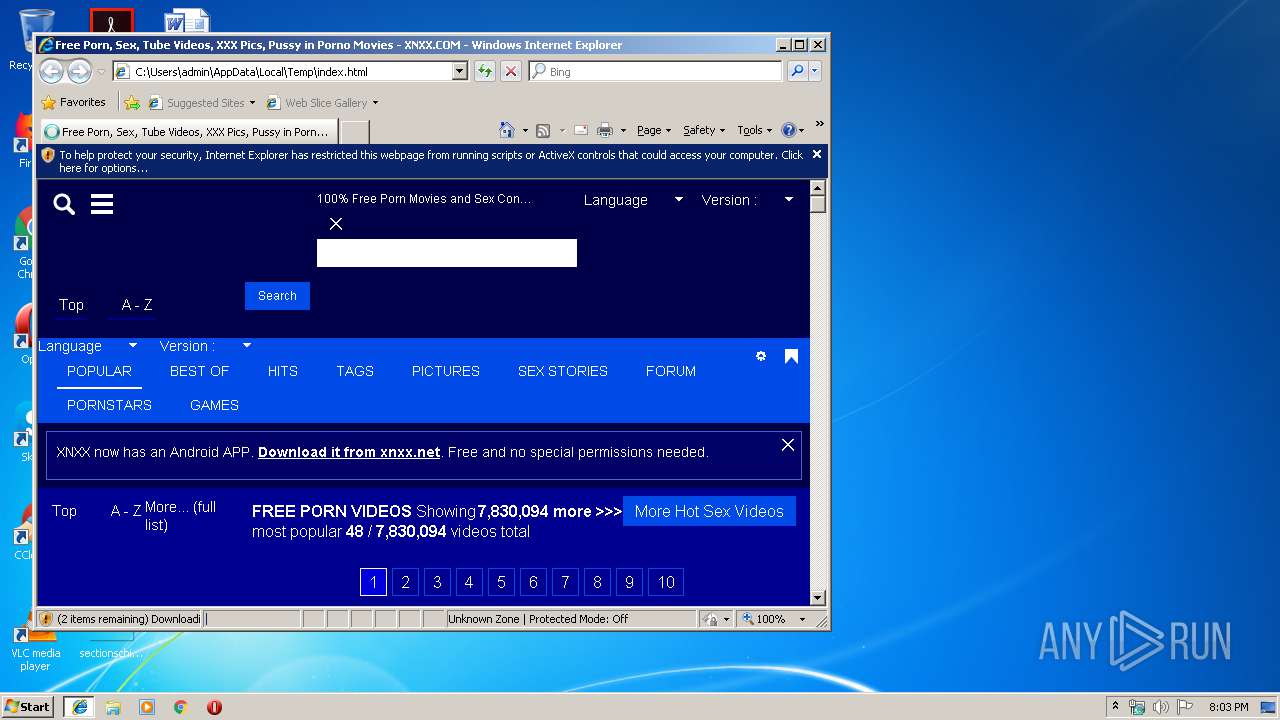
Task: Expand the address bar history dropdown
Action: (x=460, y=72)
